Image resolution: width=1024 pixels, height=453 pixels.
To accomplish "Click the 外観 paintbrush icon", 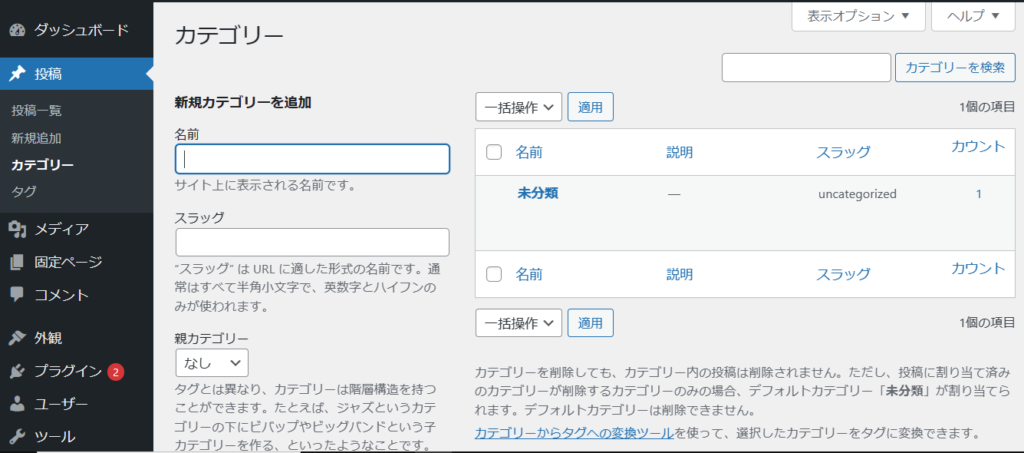I will (x=17, y=338).
